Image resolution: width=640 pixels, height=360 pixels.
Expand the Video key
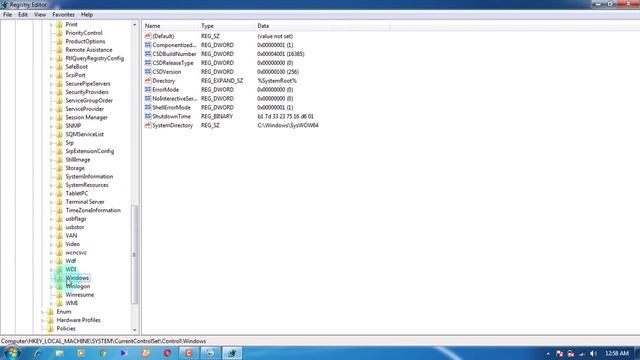coord(51,244)
